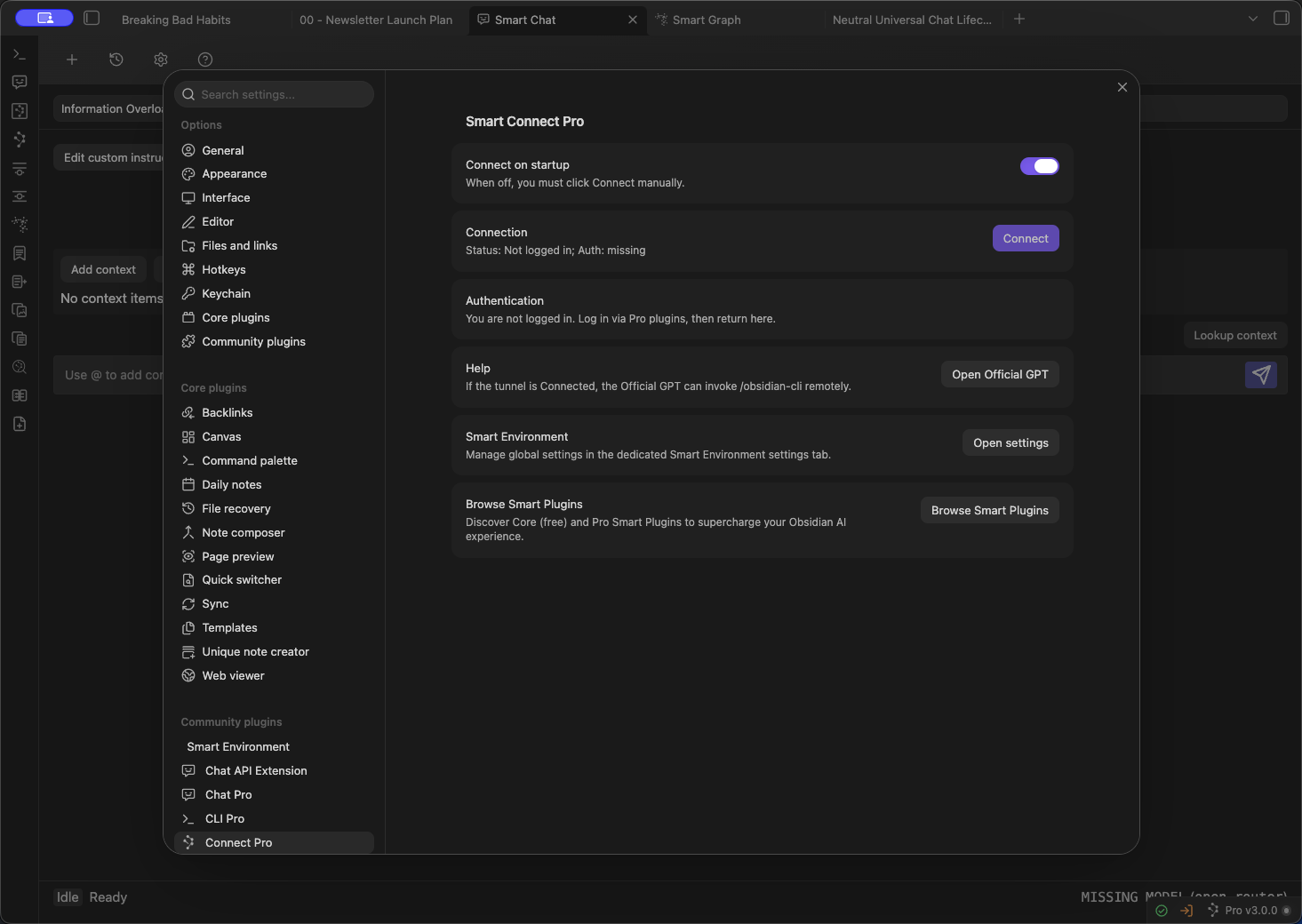The width and height of the screenshot is (1302, 924).
Task: Open Smart Chat gear settings icon
Action: pyautogui.click(x=161, y=60)
